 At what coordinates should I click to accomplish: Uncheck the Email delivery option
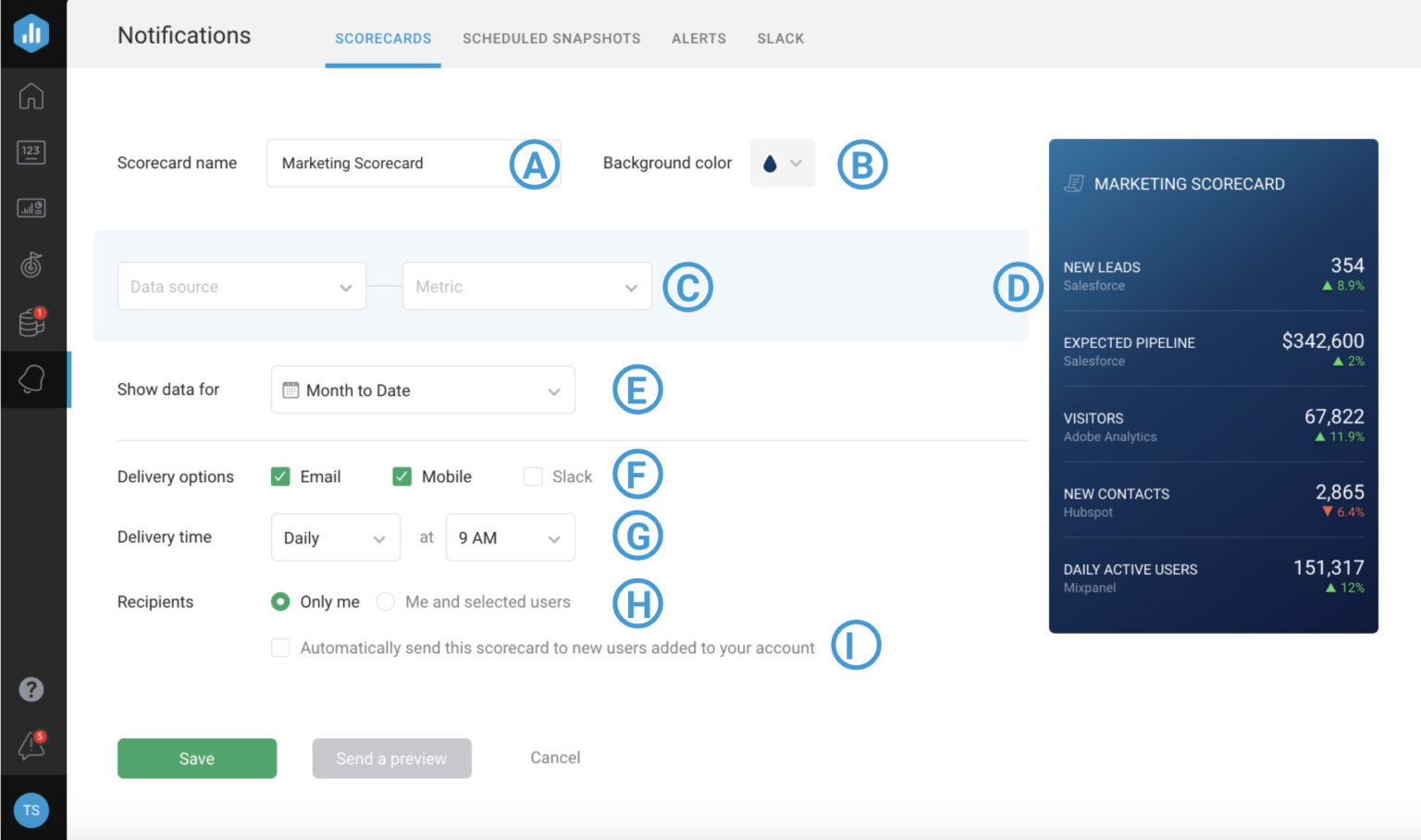tap(280, 476)
